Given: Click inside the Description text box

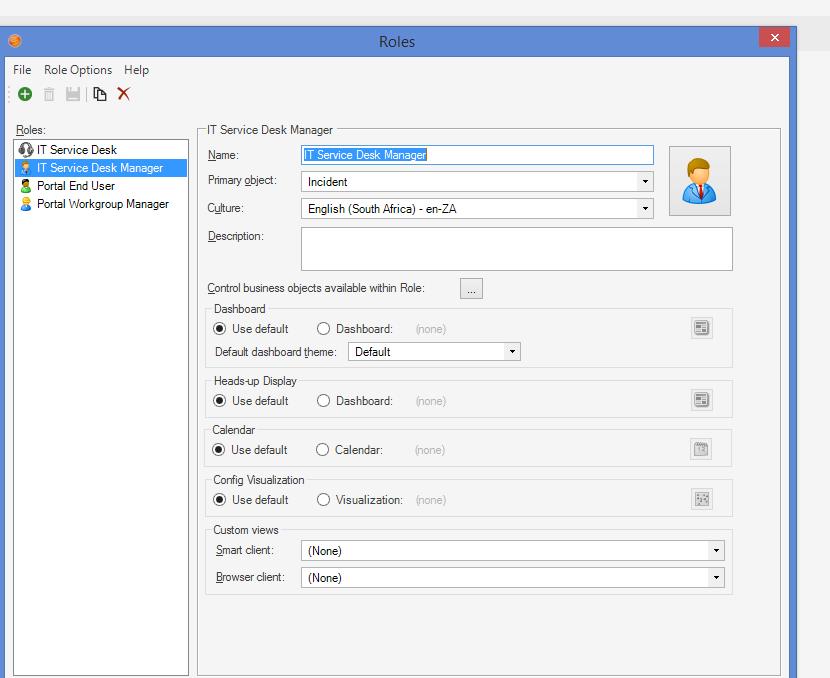Looking at the screenshot, I should click(x=516, y=249).
